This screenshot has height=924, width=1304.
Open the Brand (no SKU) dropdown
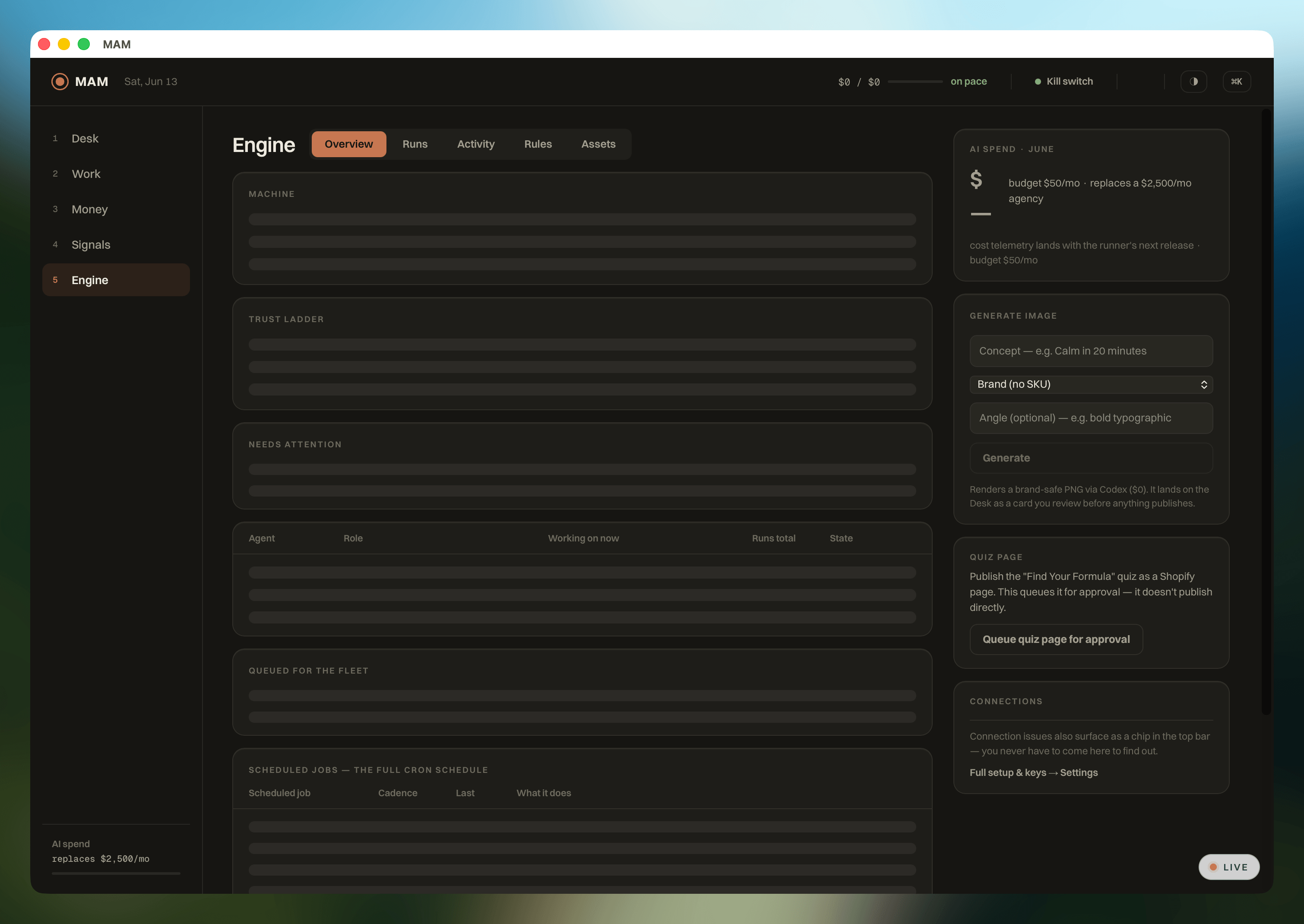(1091, 384)
